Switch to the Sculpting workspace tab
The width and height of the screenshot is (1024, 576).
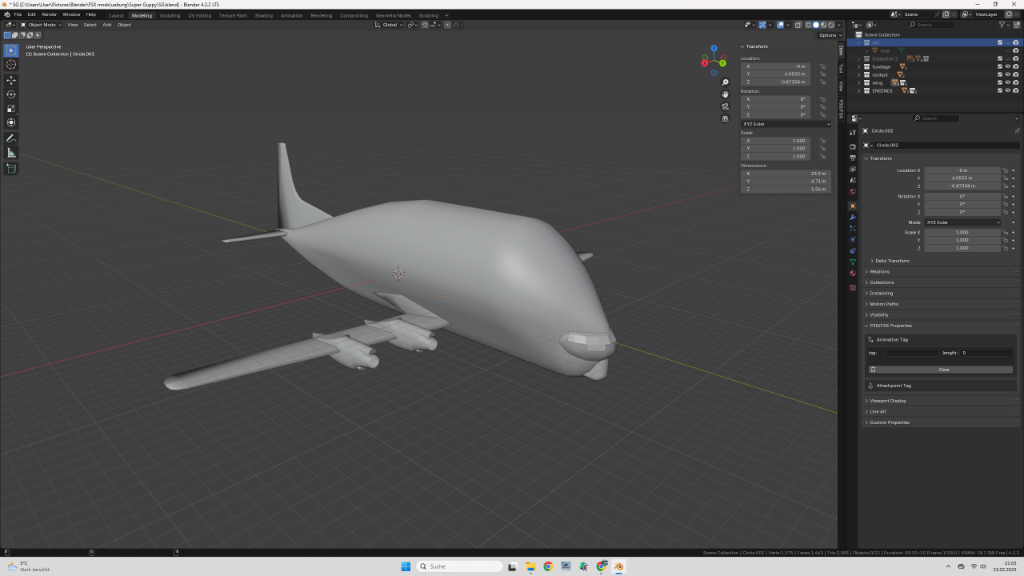pyautogui.click(x=170, y=16)
